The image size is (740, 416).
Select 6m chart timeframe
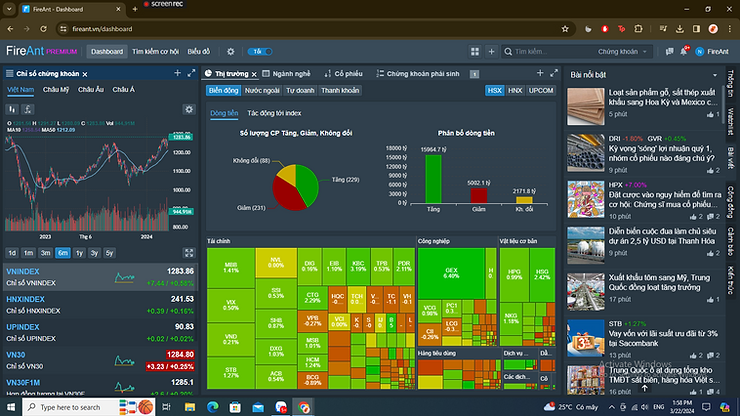[62, 253]
